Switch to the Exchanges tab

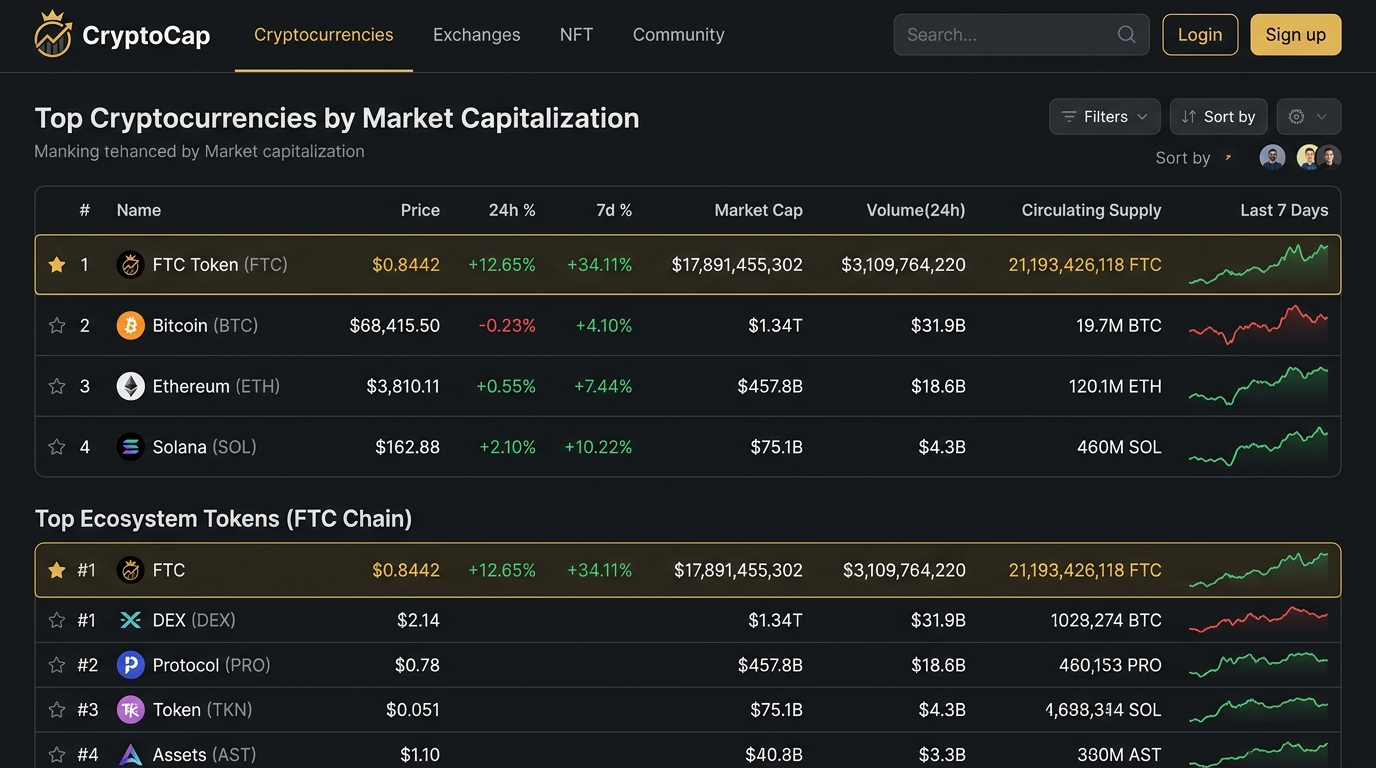[x=477, y=35]
